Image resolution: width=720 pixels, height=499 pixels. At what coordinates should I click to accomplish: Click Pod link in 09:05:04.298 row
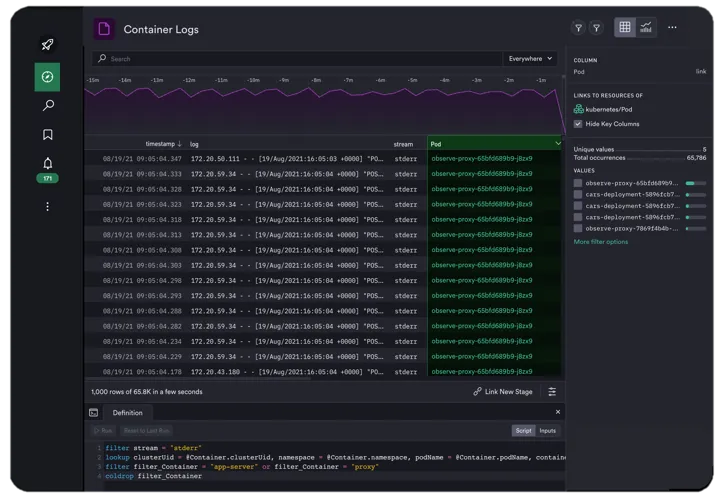(482, 280)
